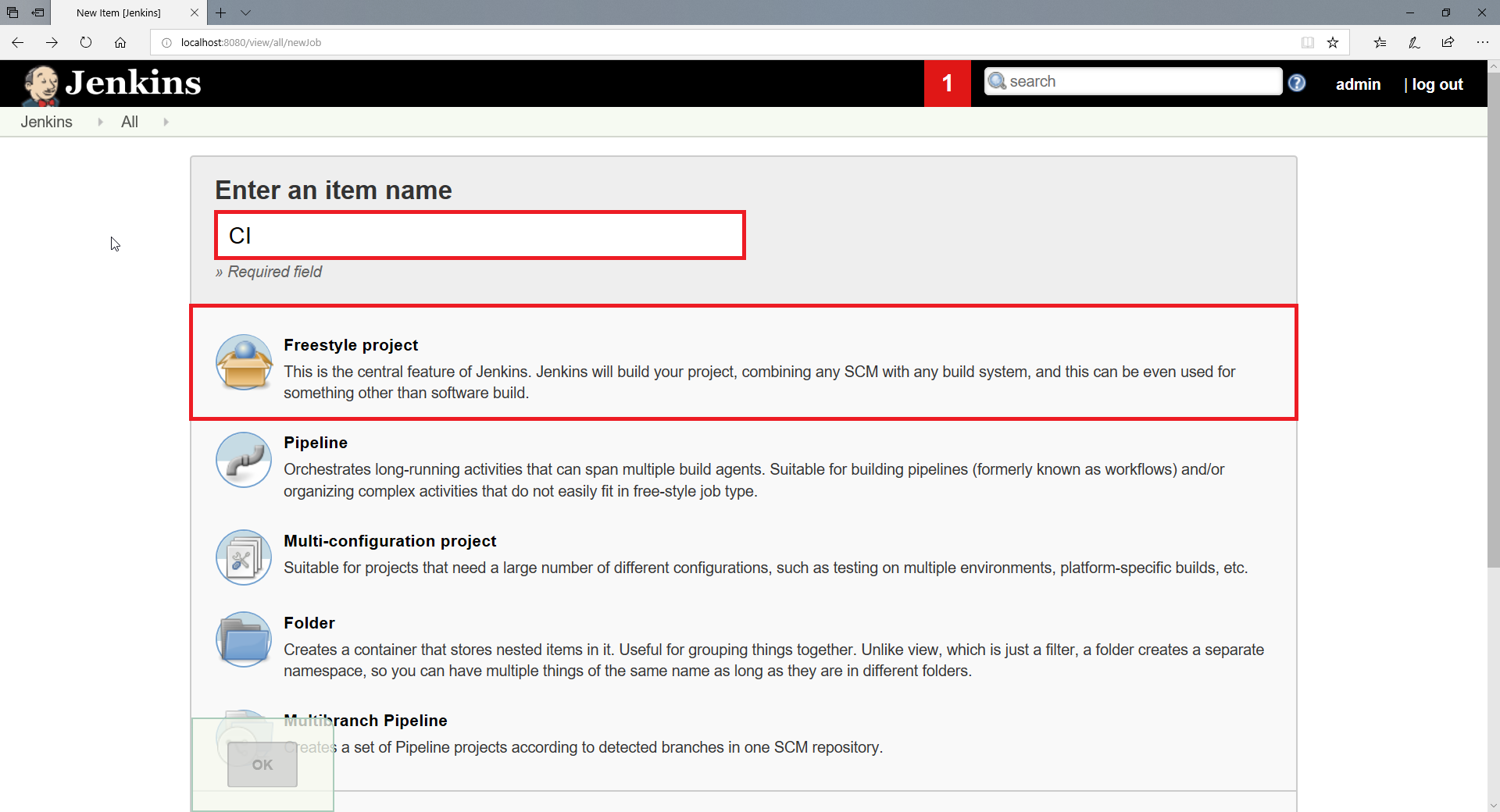1500x812 pixels.
Task: Click the OK button
Action: (x=262, y=764)
